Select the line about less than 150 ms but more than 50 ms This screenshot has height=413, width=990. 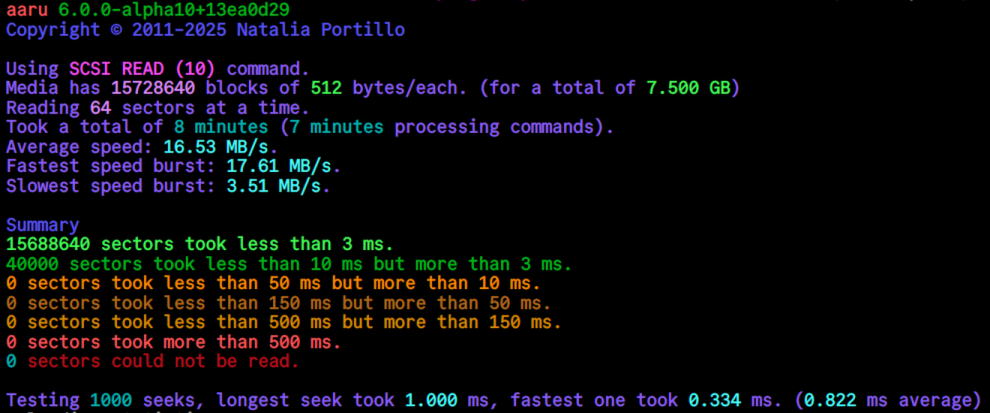click(278, 303)
